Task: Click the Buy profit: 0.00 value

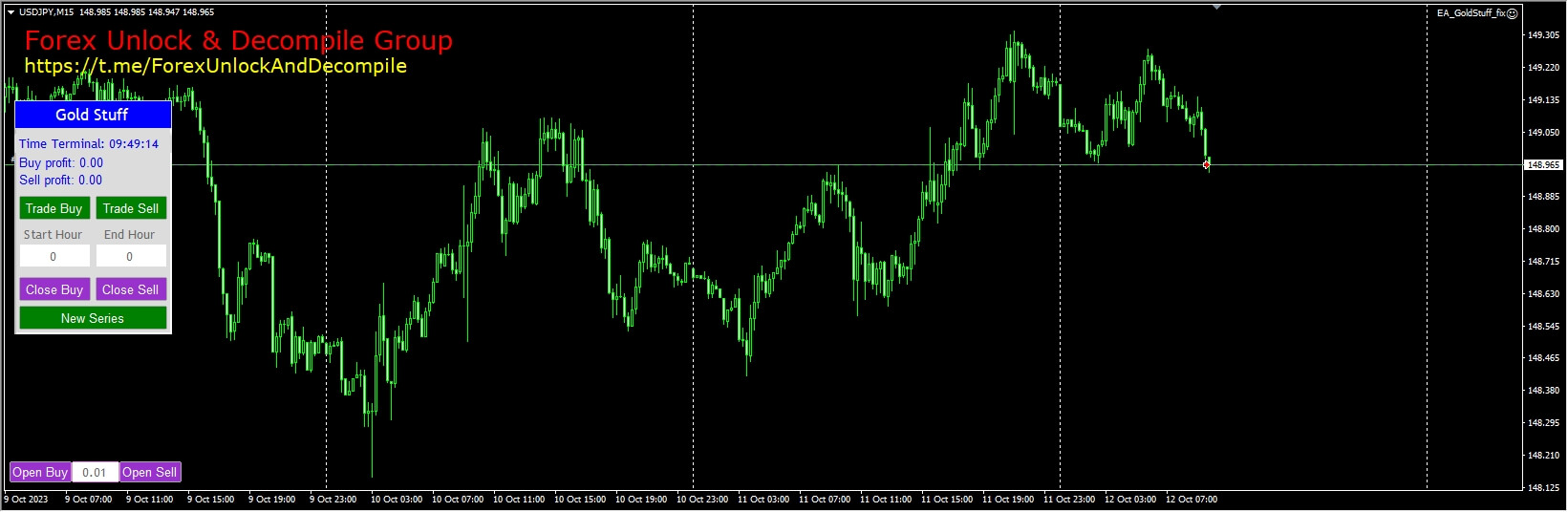Action: point(61,163)
